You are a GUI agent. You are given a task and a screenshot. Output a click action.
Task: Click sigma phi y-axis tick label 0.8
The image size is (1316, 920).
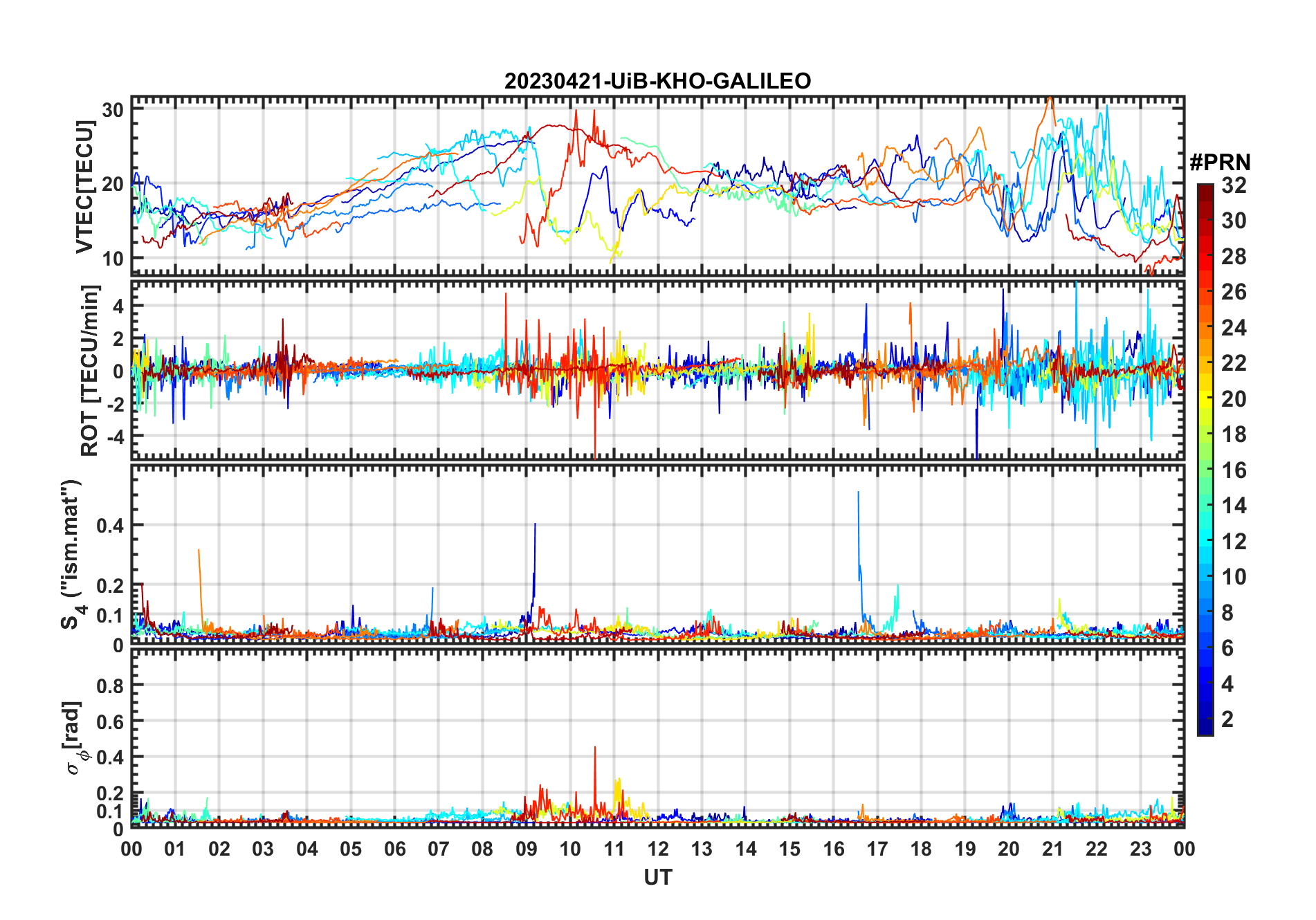[x=111, y=686]
